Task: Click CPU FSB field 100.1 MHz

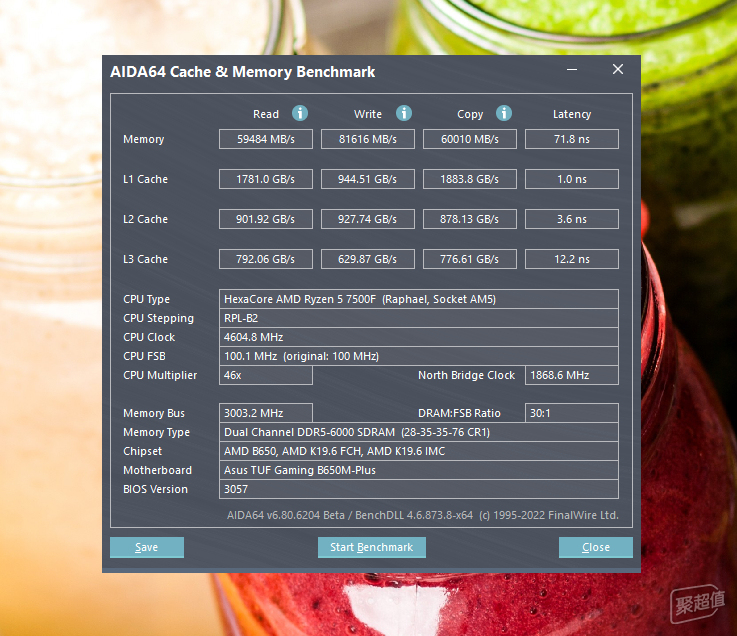Action: pyautogui.click(x=419, y=356)
